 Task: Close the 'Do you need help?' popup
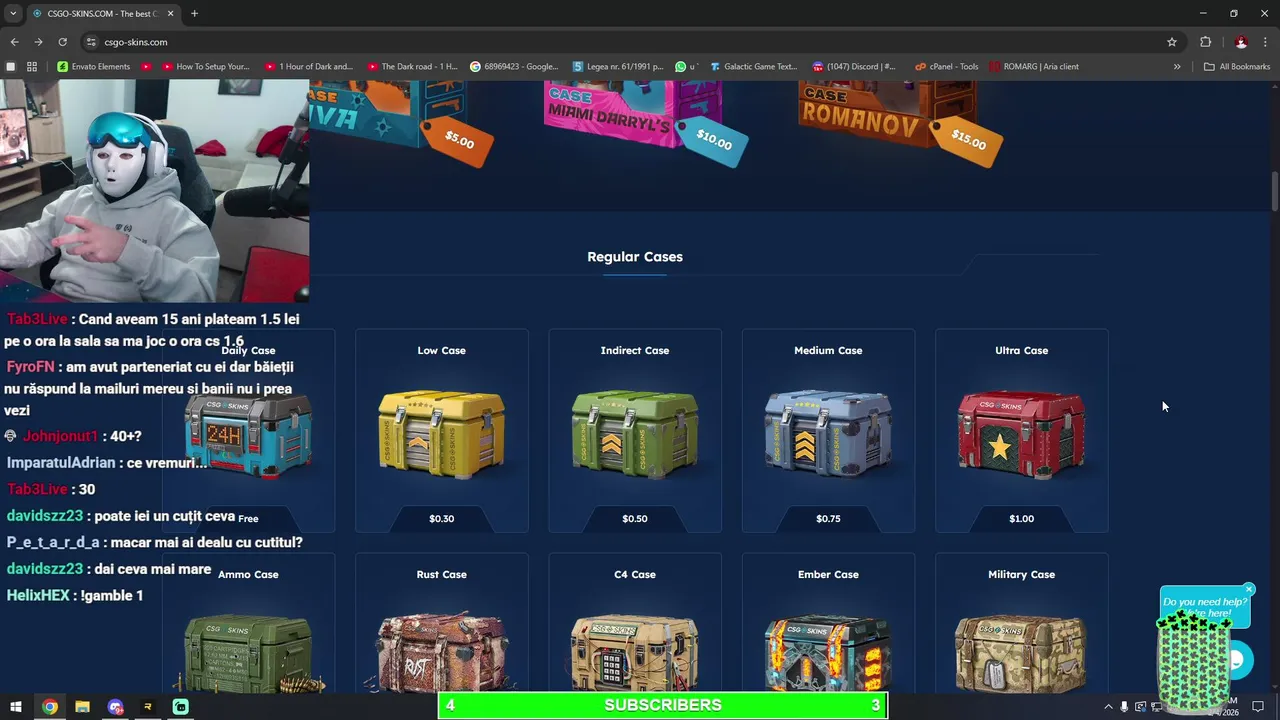(x=1249, y=589)
